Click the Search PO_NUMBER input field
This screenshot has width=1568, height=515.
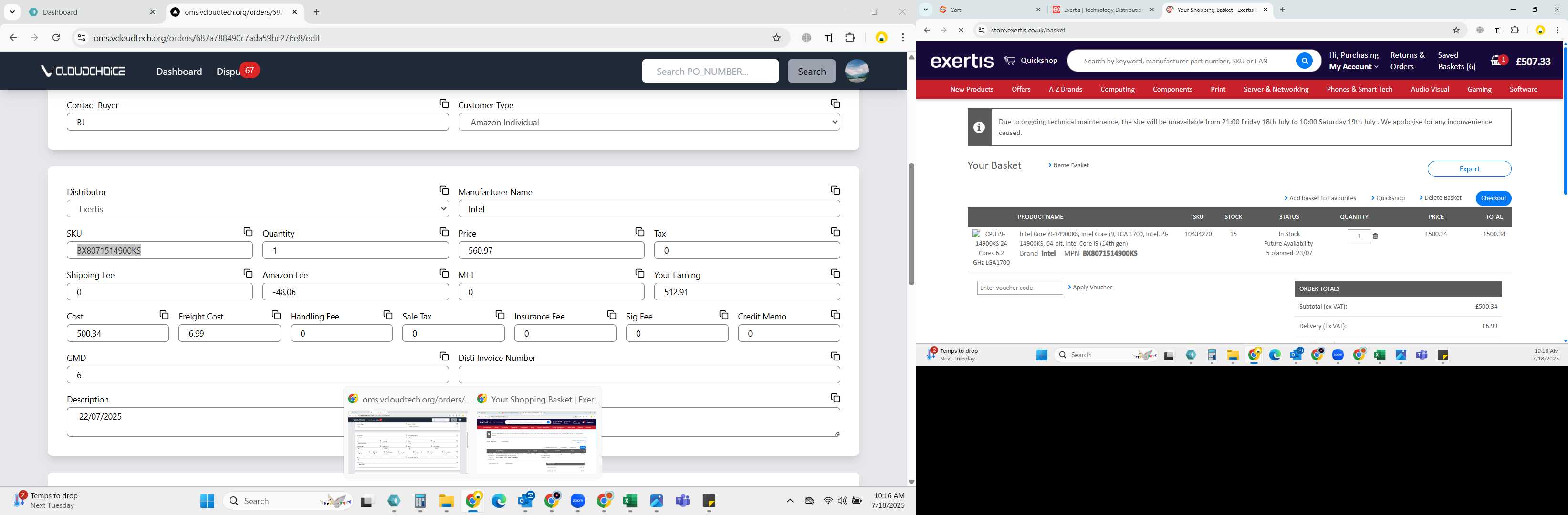coord(710,71)
